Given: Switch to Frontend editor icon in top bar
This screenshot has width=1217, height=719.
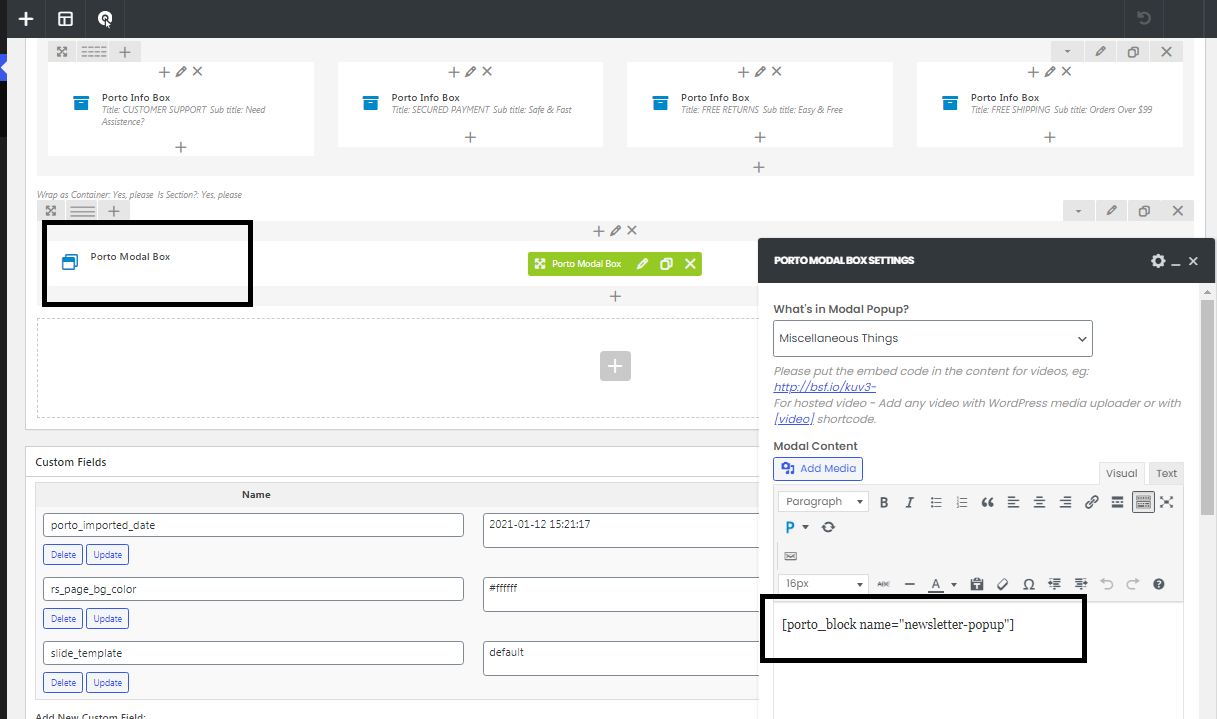Looking at the screenshot, I should pyautogui.click(x=105, y=19).
